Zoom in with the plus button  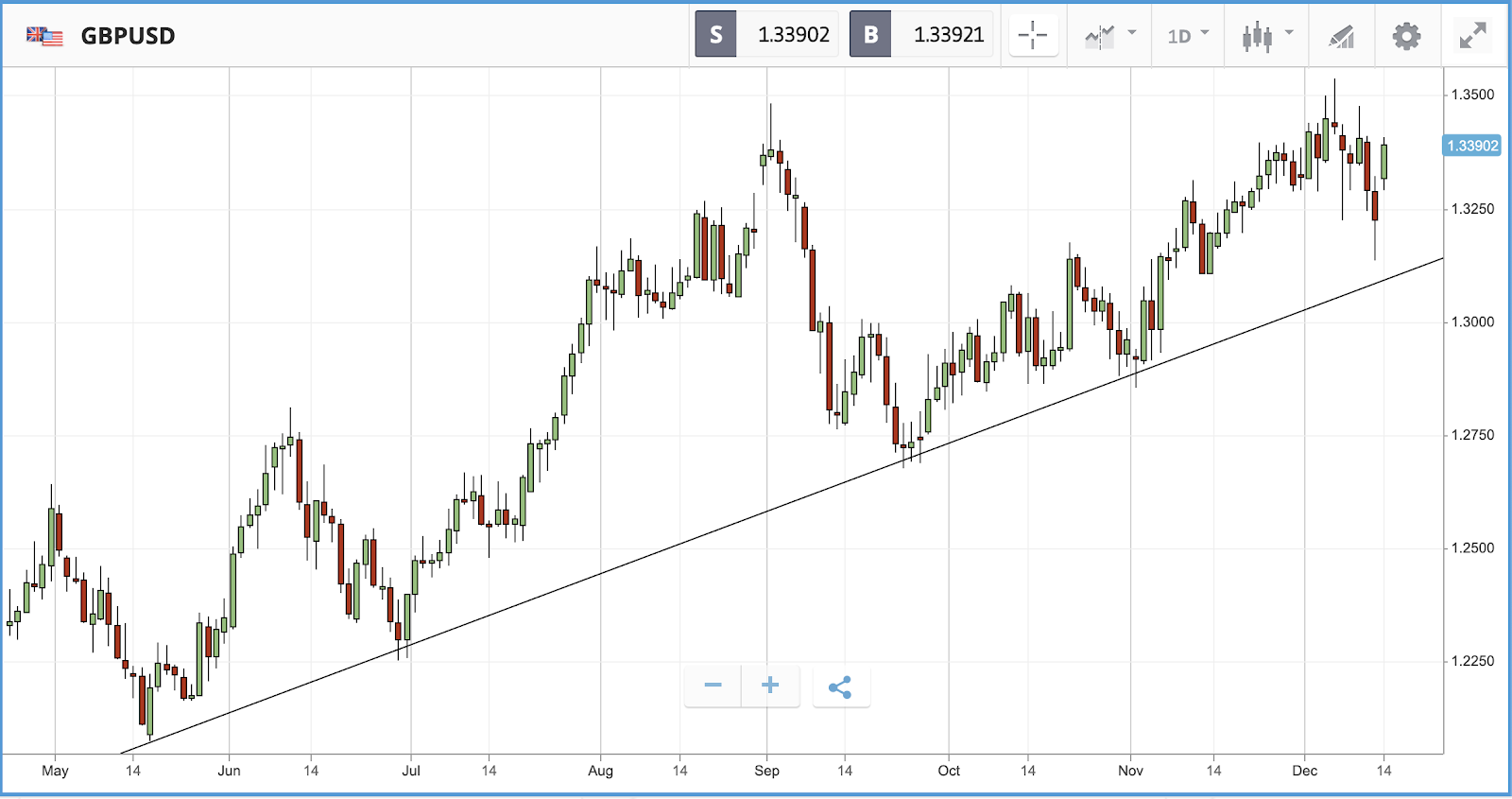[770, 686]
